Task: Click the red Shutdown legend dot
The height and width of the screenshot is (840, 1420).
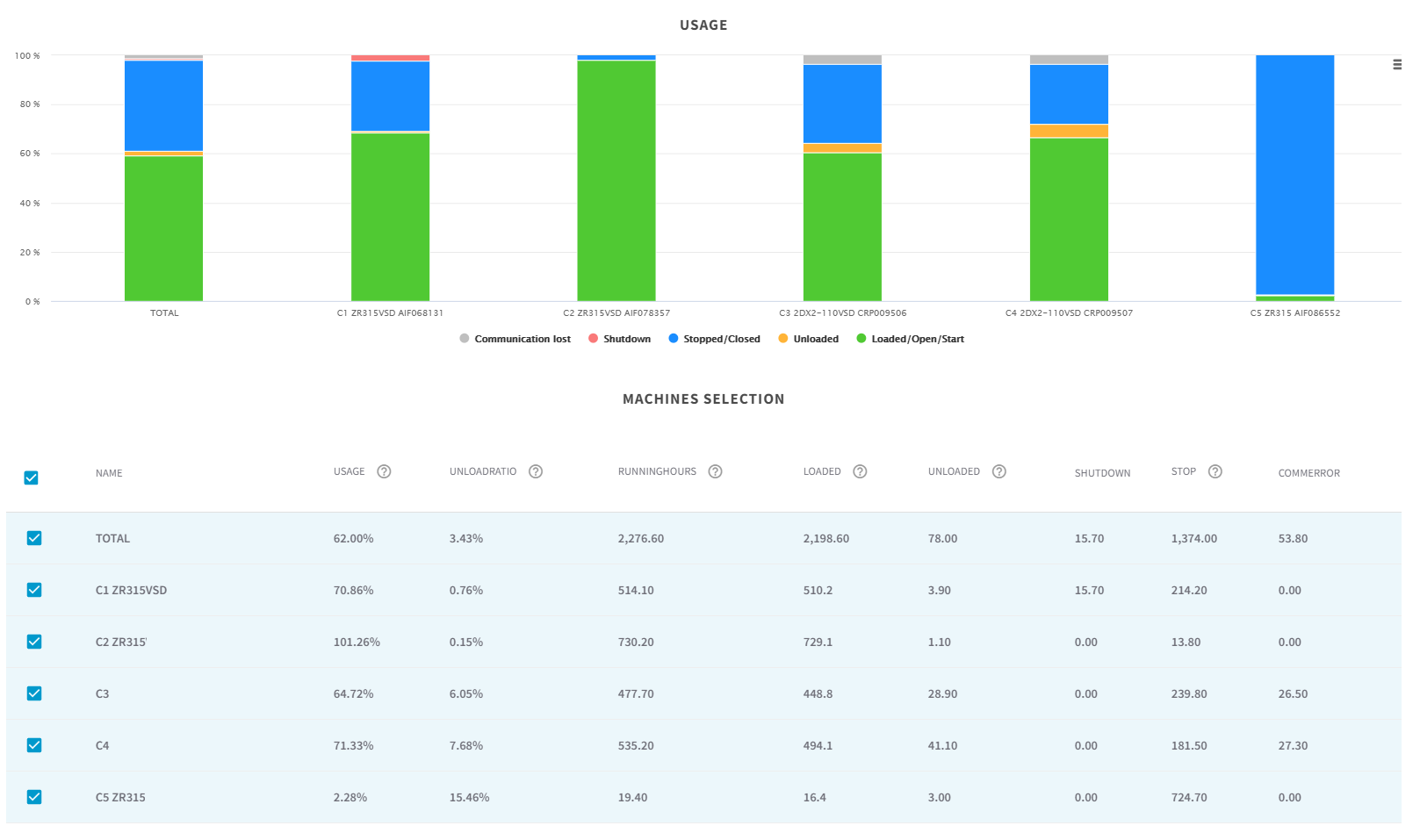Action: click(x=594, y=339)
